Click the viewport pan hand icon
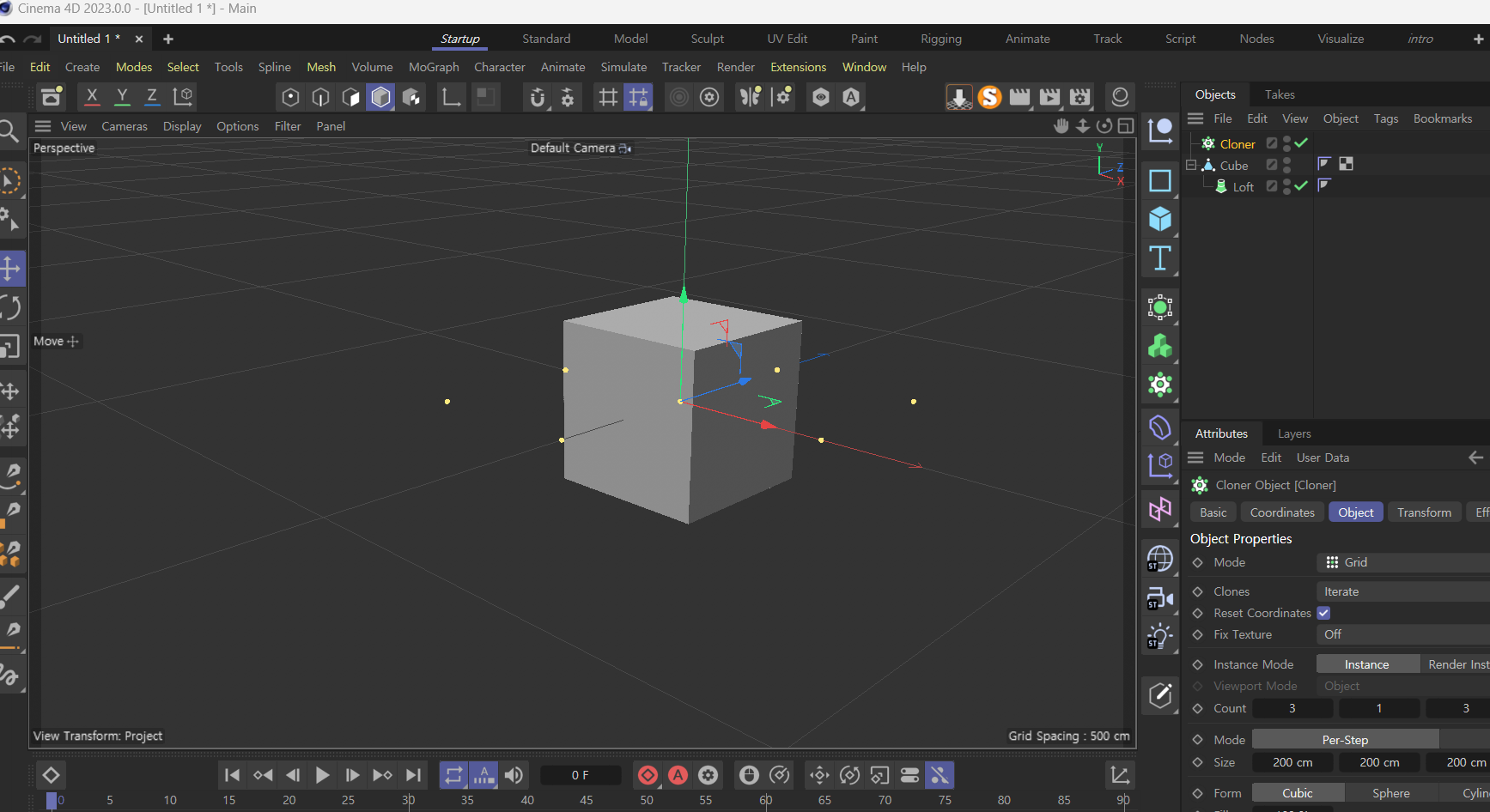 point(1061,126)
